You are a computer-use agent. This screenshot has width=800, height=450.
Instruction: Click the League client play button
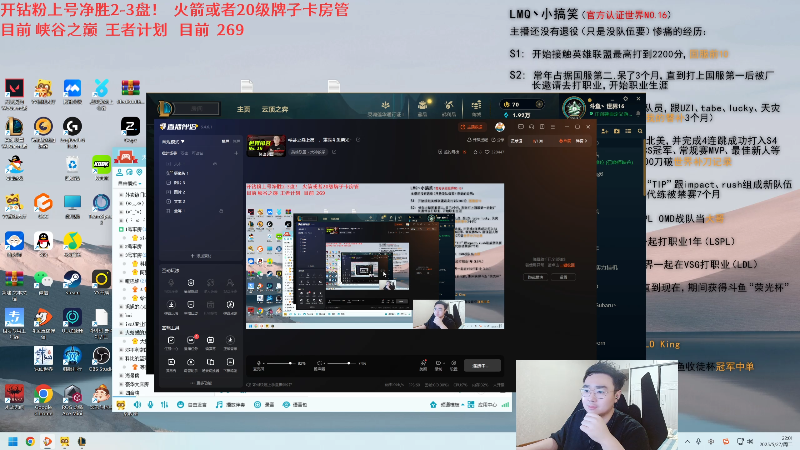tap(196, 108)
